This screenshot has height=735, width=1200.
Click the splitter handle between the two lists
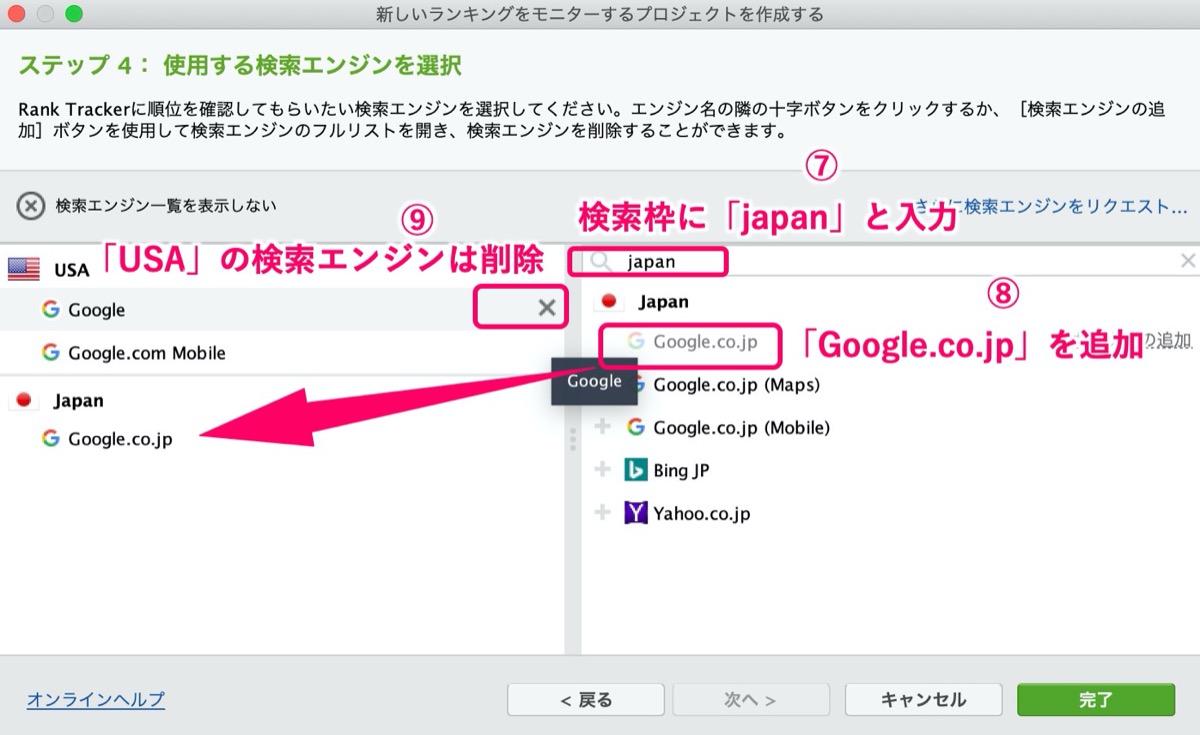point(573,440)
